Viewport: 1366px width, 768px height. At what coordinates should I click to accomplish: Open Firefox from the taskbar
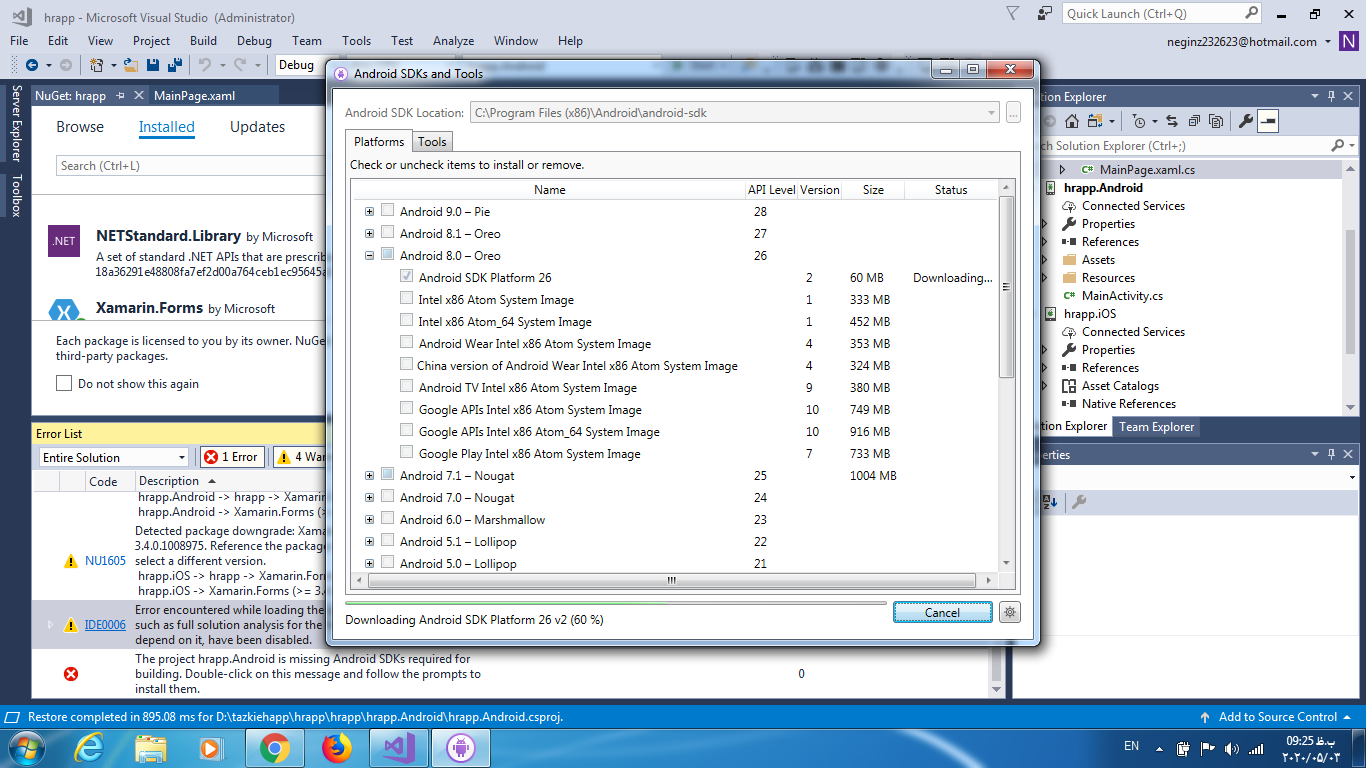click(x=337, y=747)
